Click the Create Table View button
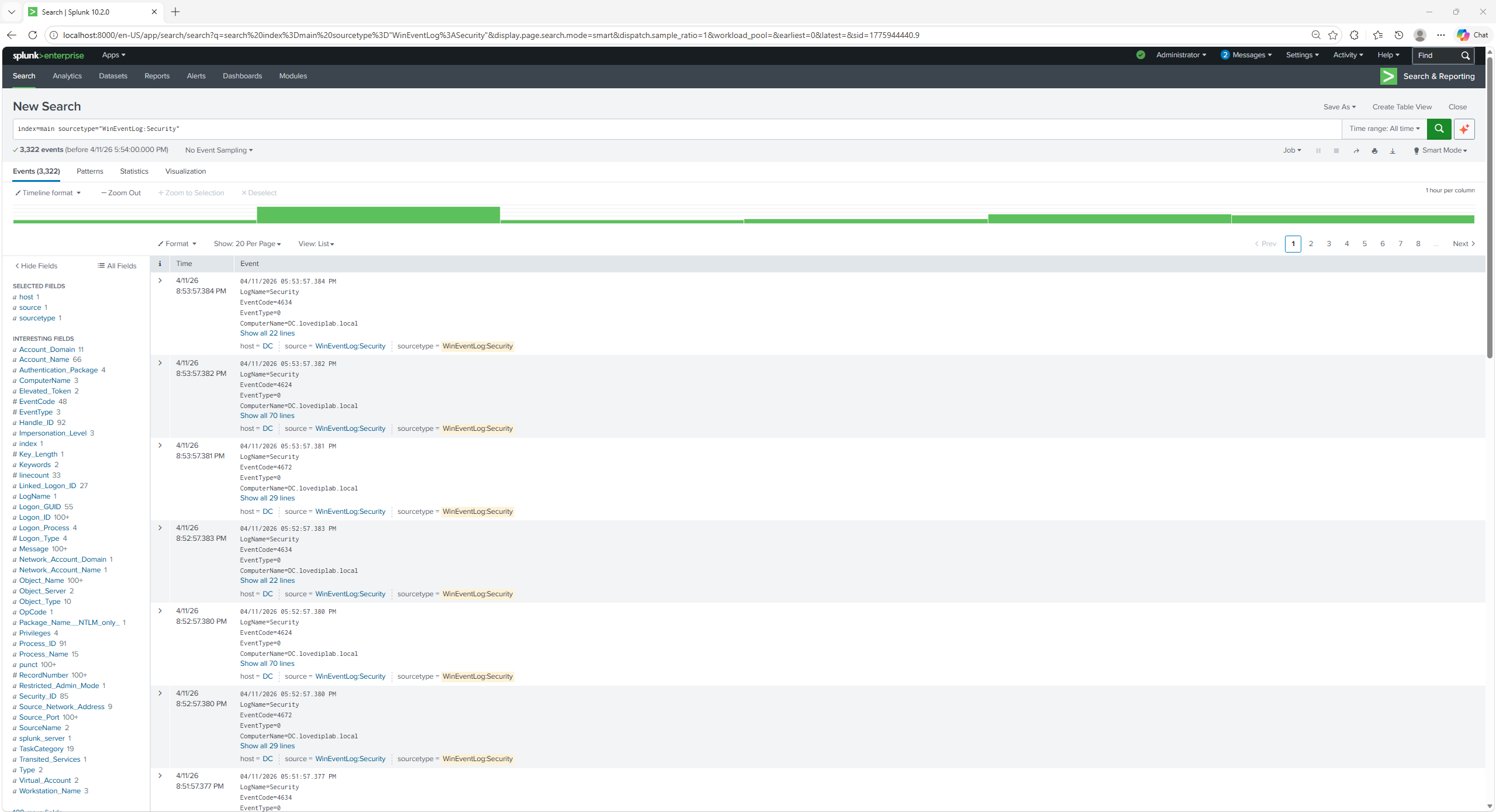1496x812 pixels. tap(1401, 106)
